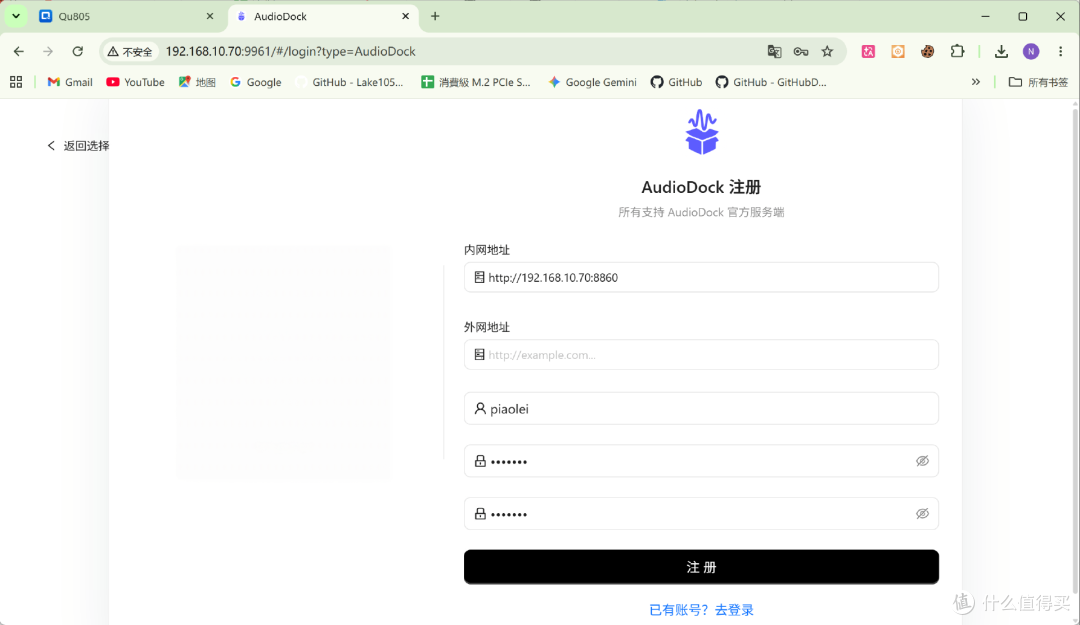Screen dimensions: 1080x625
Task: Click the AudioDock logo icon
Action: point(701,132)
